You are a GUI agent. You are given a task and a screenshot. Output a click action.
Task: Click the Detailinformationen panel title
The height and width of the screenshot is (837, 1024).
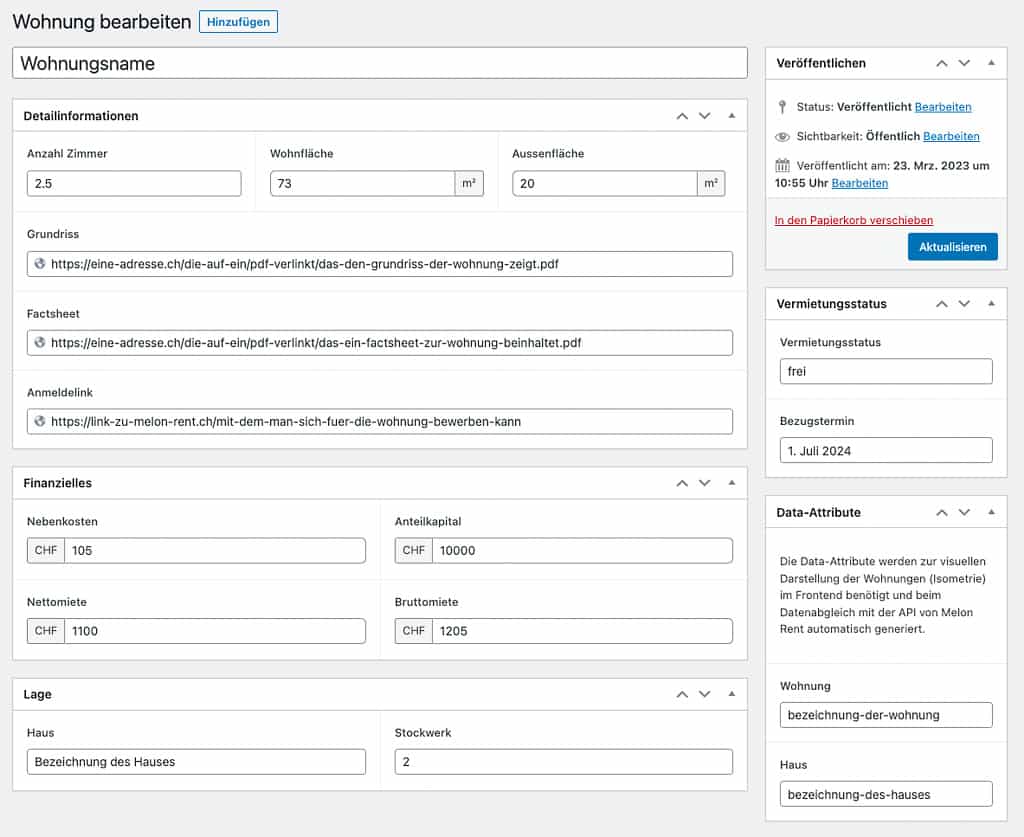coord(81,116)
